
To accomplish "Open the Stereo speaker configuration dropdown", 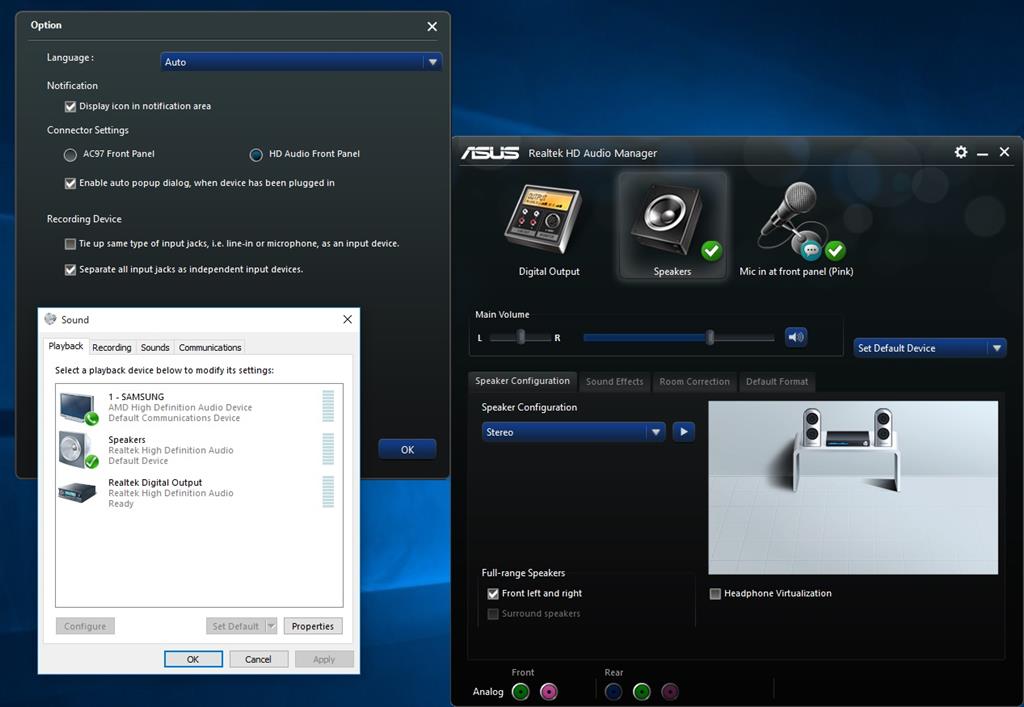I will pos(573,432).
